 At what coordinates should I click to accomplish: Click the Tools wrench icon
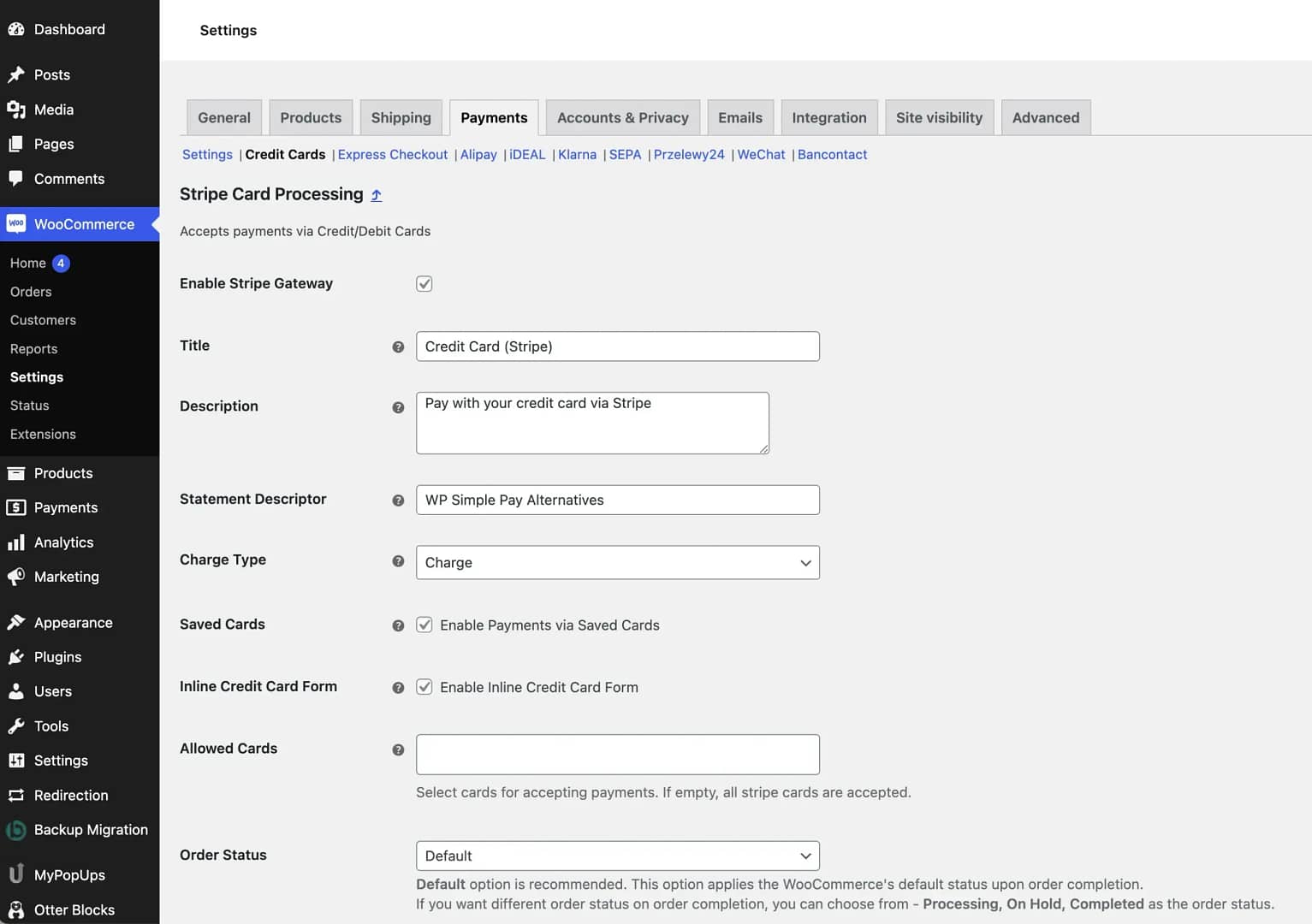pos(16,726)
